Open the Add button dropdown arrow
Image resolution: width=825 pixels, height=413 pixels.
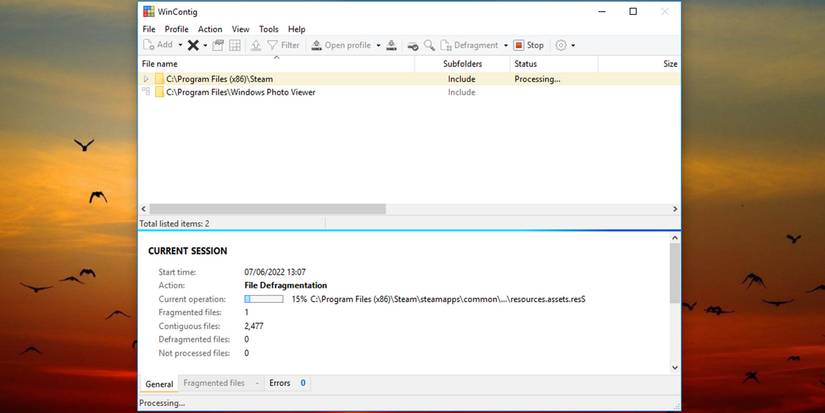pyautogui.click(x=180, y=45)
